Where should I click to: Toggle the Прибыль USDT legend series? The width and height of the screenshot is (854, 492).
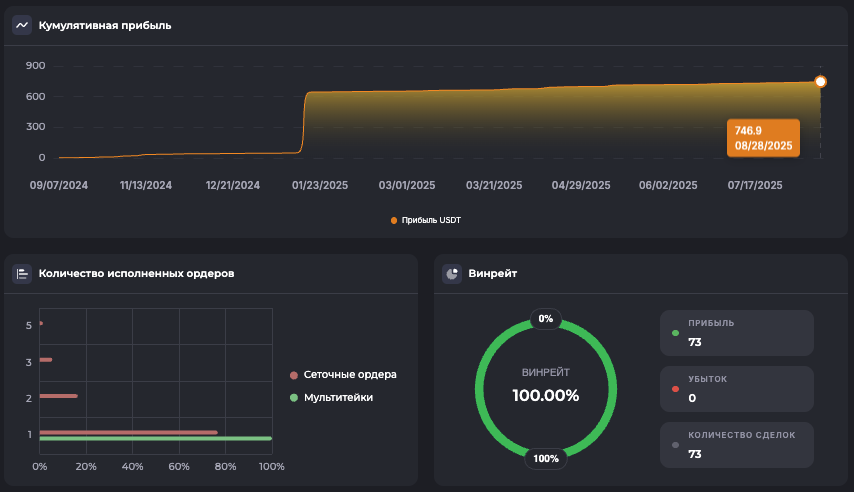[426, 220]
